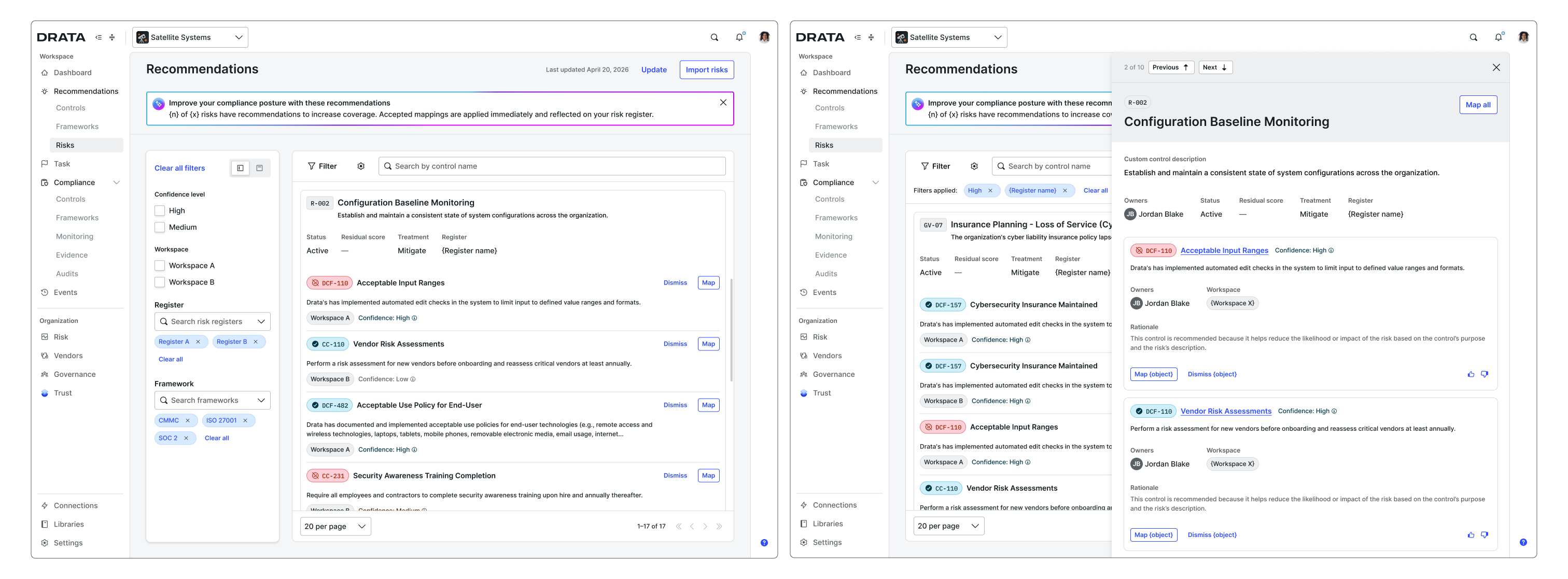The width and height of the screenshot is (1568, 579).
Task: Switch to top bar filter layout icon
Action: click(259, 168)
